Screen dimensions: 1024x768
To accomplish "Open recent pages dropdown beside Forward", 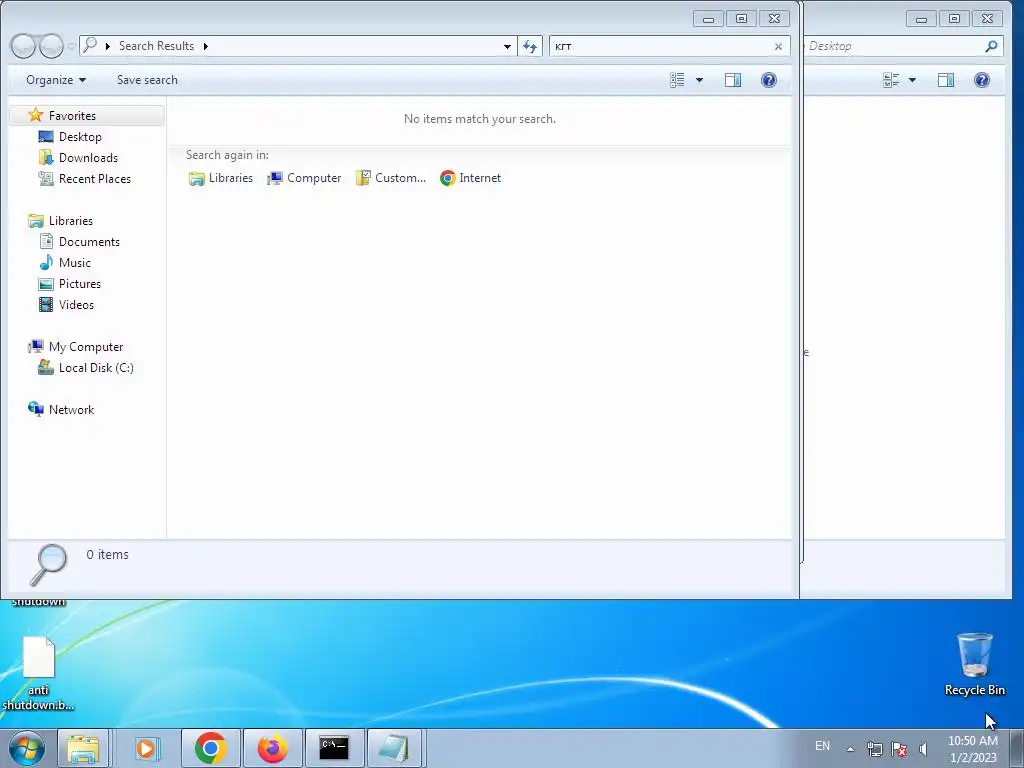I will [71, 46].
